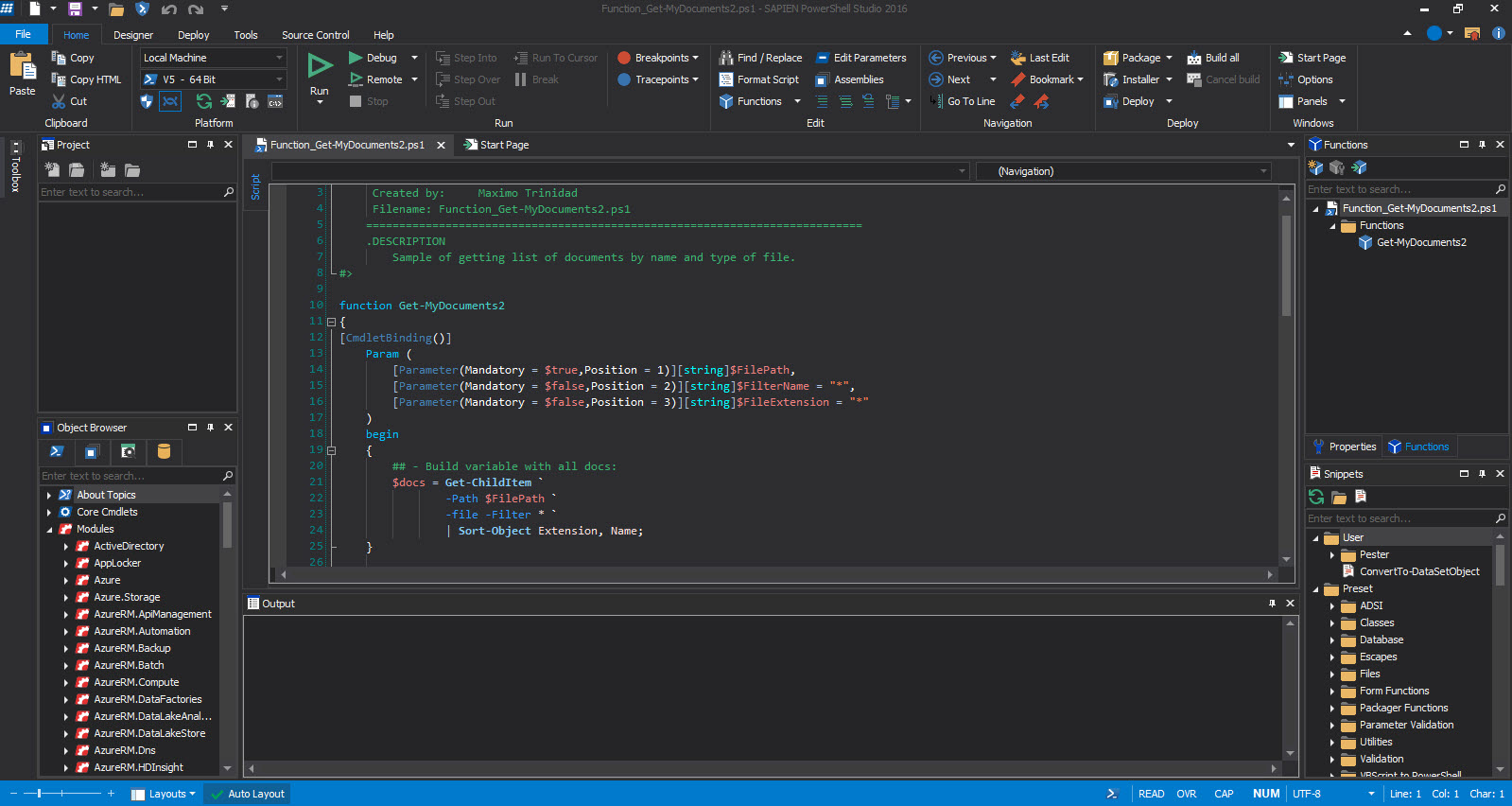Switch to the Start Page document tab
Image resolution: width=1512 pixels, height=806 pixels.
point(496,145)
